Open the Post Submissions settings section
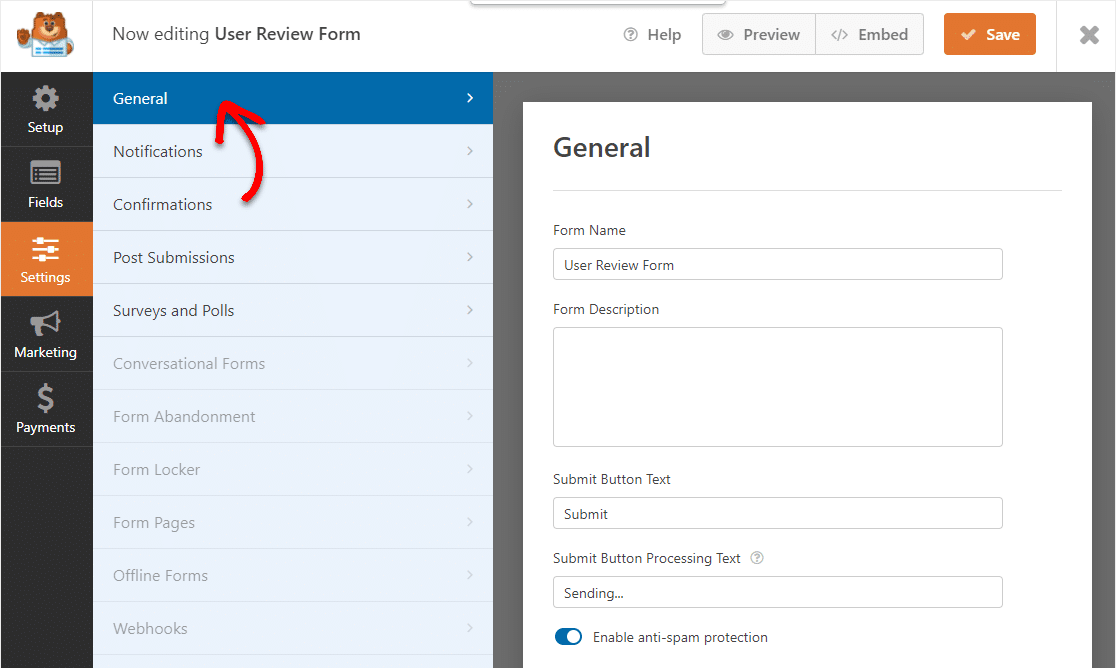This screenshot has height=668, width=1116. pyautogui.click(x=293, y=257)
